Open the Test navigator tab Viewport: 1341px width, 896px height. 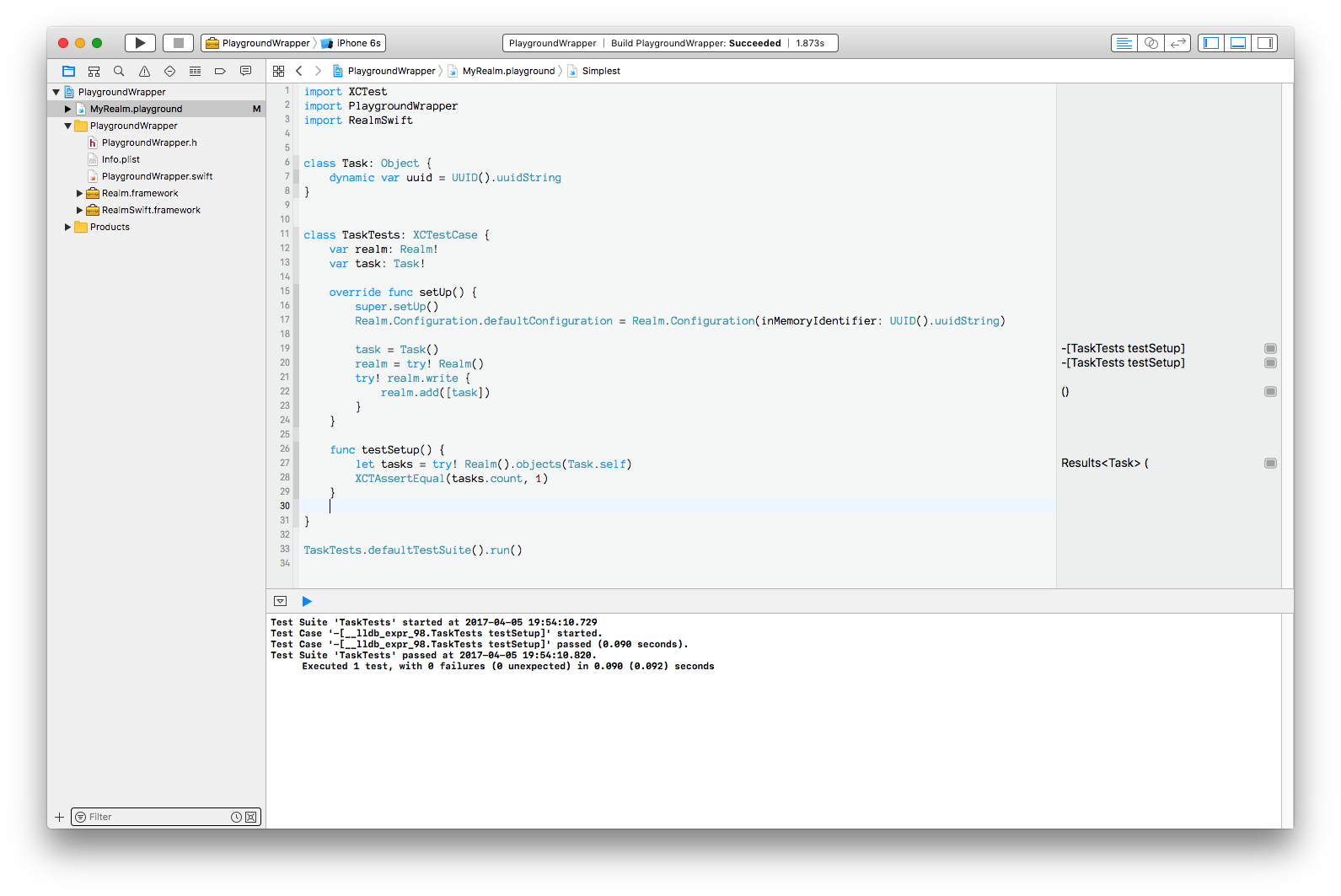coord(169,71)
